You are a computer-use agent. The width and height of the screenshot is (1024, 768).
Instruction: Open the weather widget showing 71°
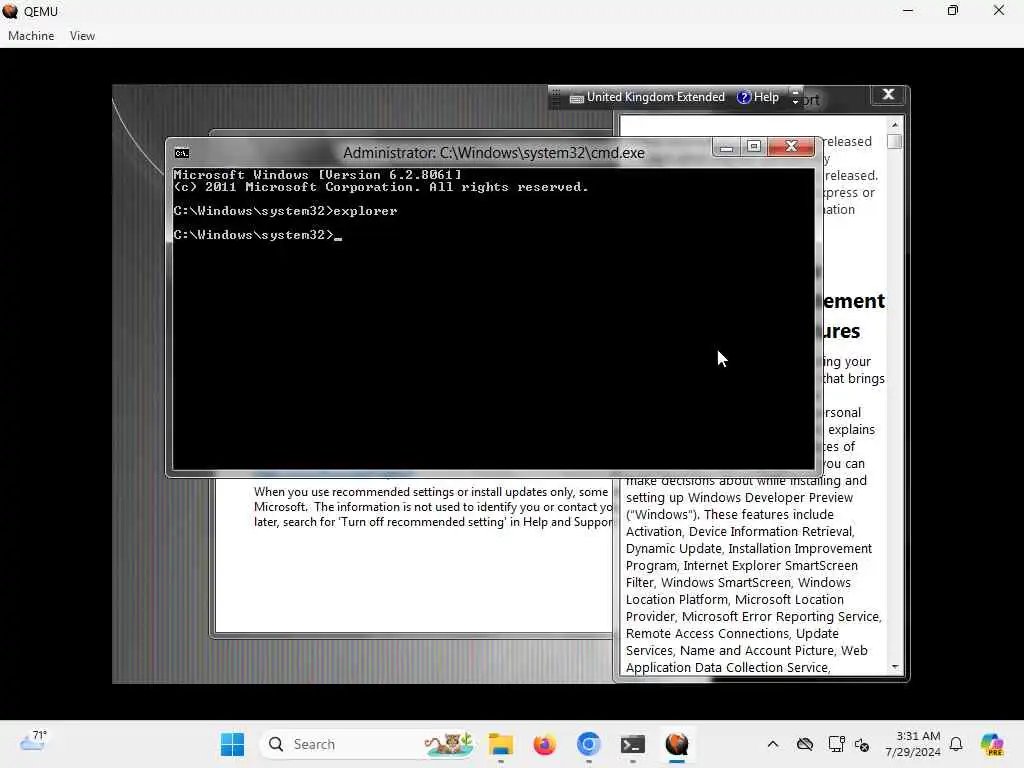pyautogui.click(x=33, y=741)
